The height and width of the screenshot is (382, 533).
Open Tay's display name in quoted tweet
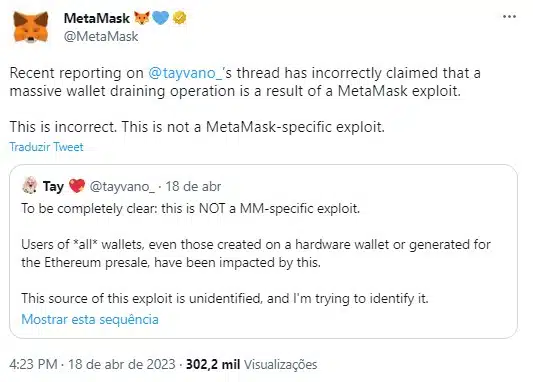click(53, 186)
